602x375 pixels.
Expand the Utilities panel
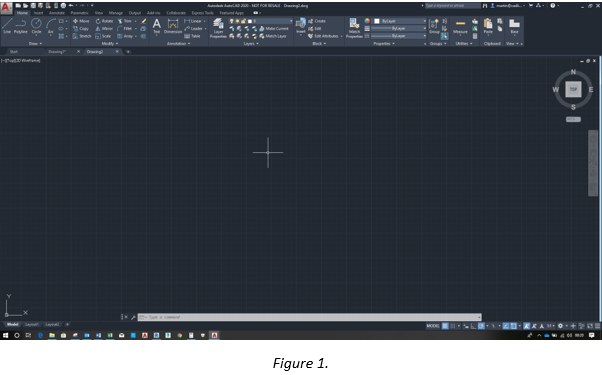point(464,43)
